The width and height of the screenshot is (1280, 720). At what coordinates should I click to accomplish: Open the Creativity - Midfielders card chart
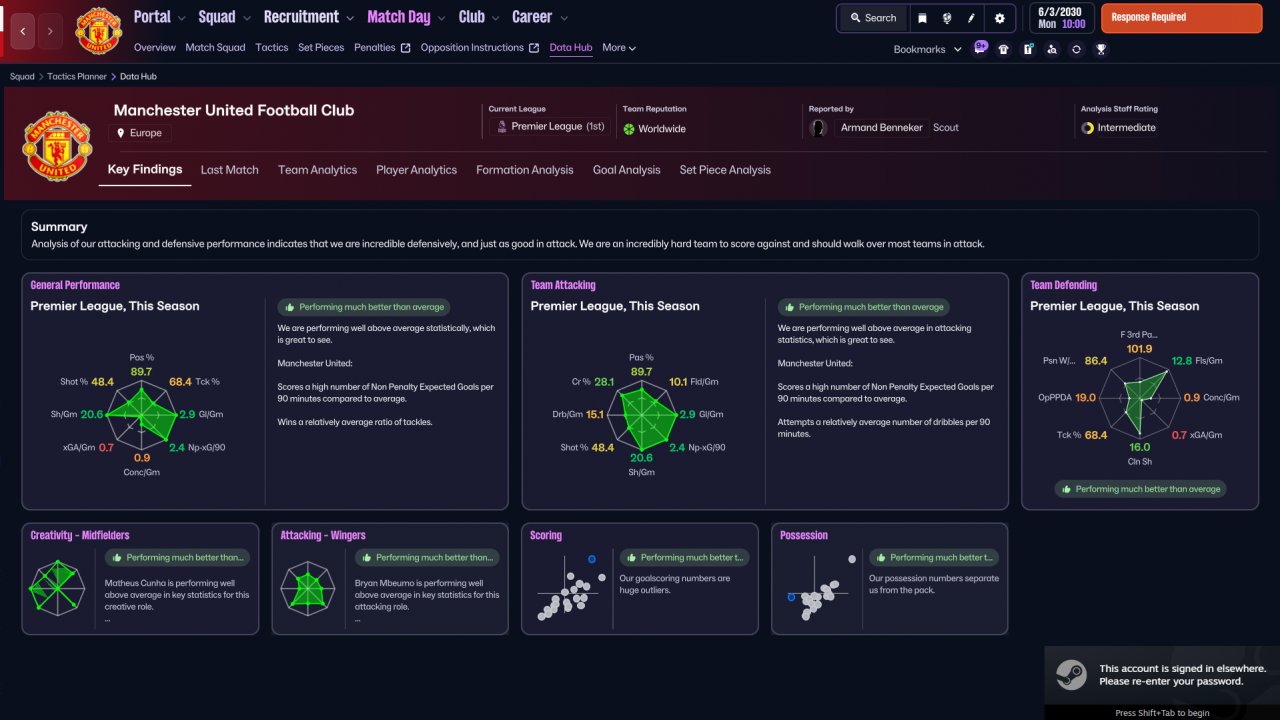click(58, 586)
